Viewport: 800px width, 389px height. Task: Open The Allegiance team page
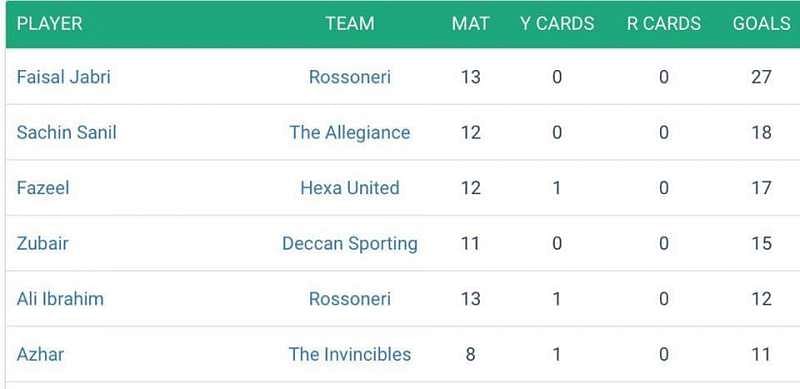(349, 133)
